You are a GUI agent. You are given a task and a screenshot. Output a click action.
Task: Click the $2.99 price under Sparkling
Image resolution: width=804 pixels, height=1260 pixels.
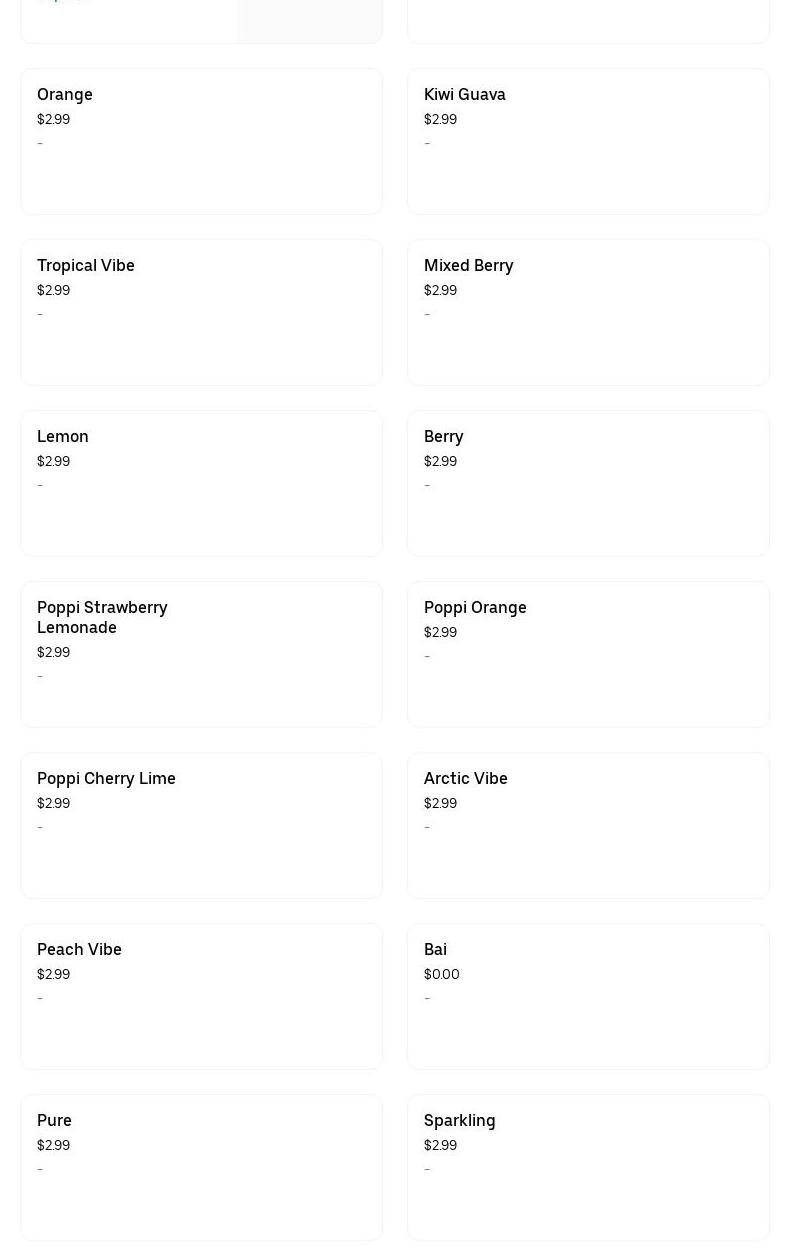440,1145
